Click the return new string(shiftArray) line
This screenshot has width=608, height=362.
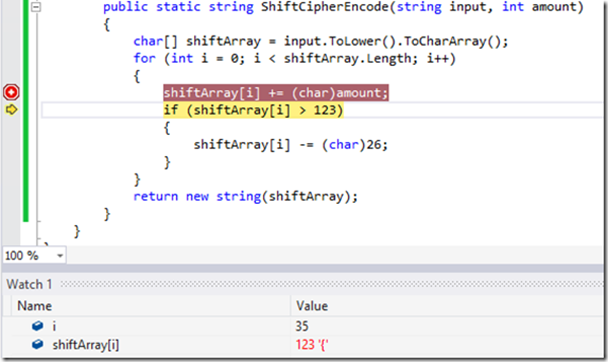tap(245, 196)
